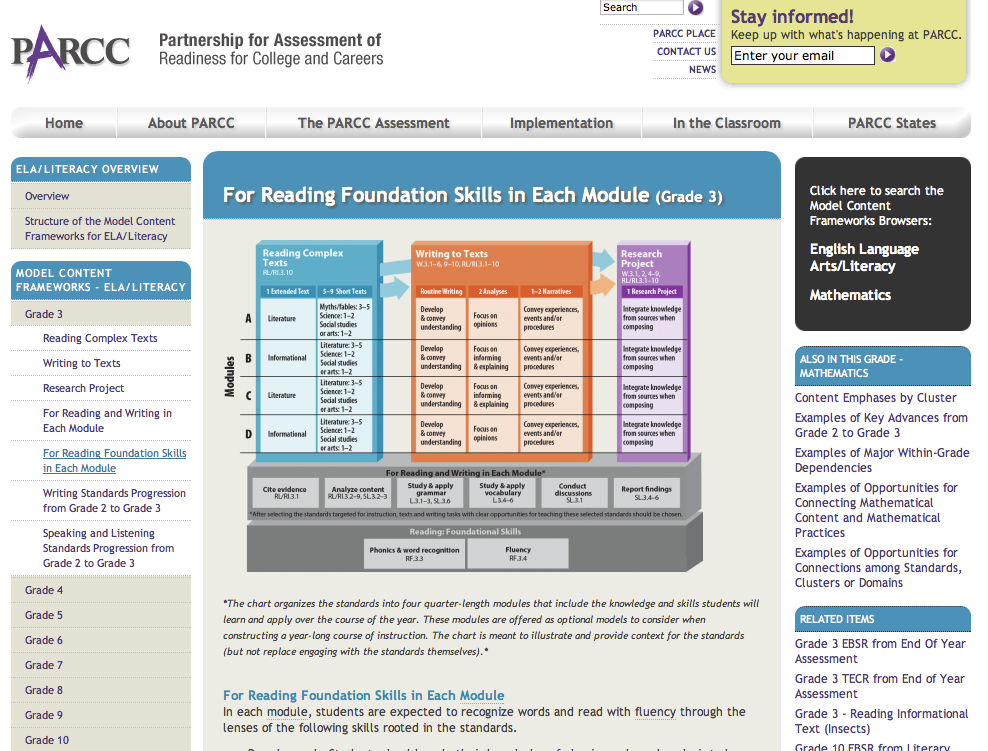Viewport: 988px width, 751px height.
Task: Click the ALSO IN THIS GRADE - MATHEMATICS header
Action: pos(882,366)
